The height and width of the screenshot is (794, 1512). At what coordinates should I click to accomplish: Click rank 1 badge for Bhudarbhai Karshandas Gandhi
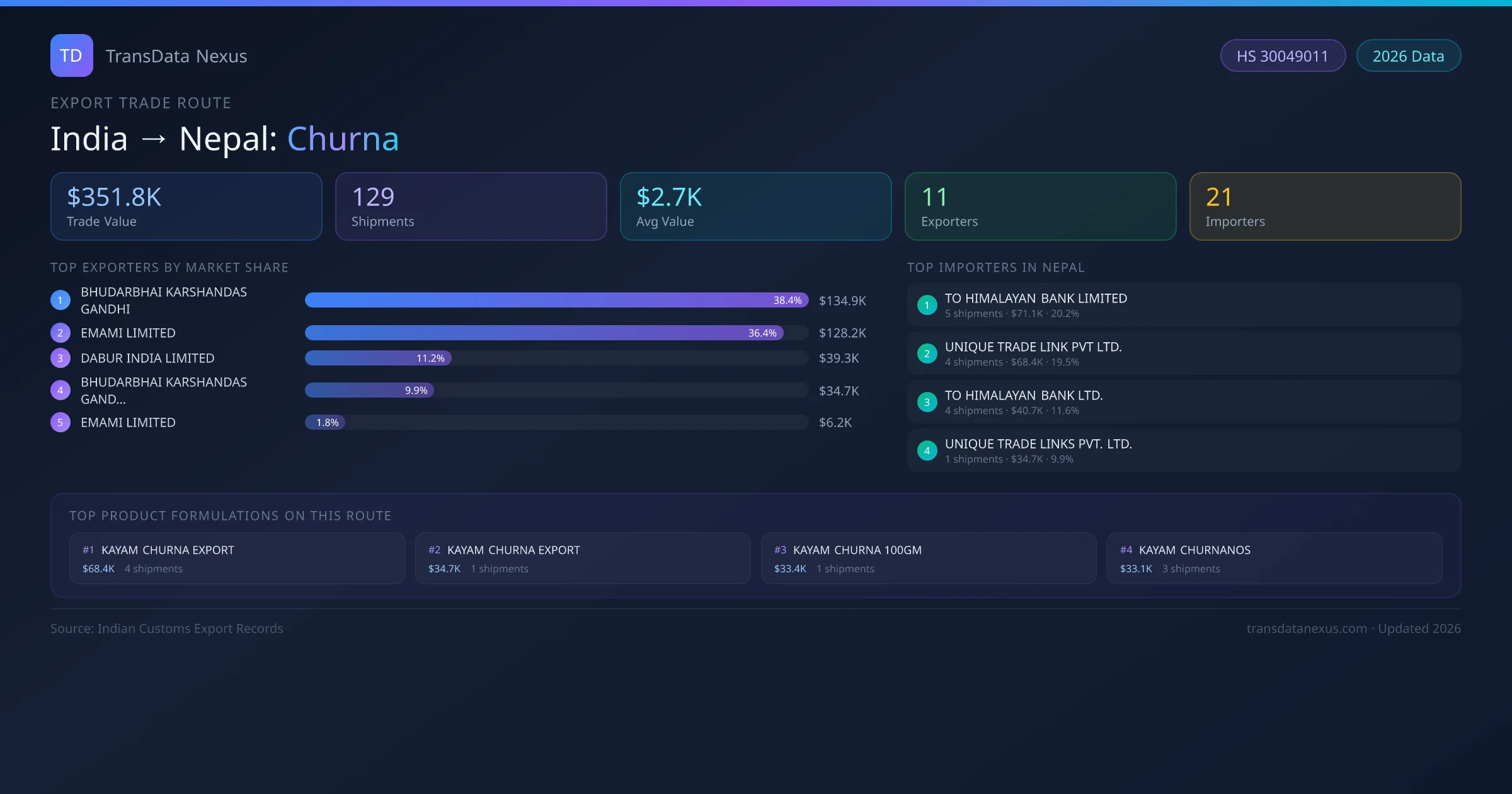click(x=60, y=300)
